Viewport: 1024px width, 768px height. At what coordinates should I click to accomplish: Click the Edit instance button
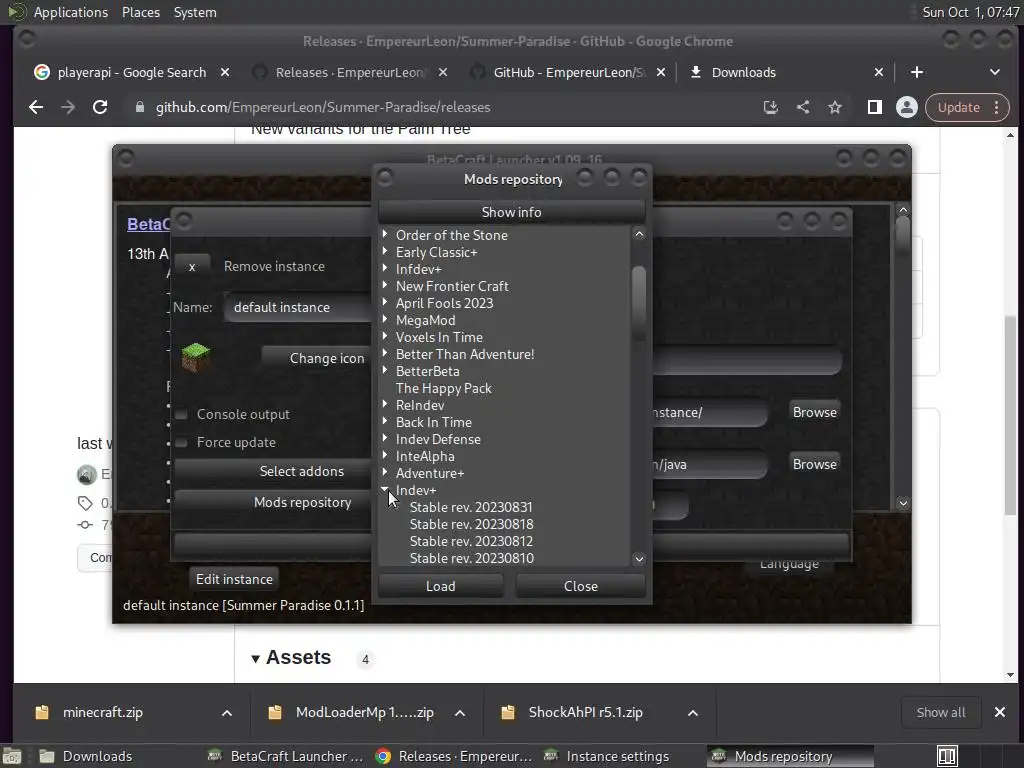(234, 579)
